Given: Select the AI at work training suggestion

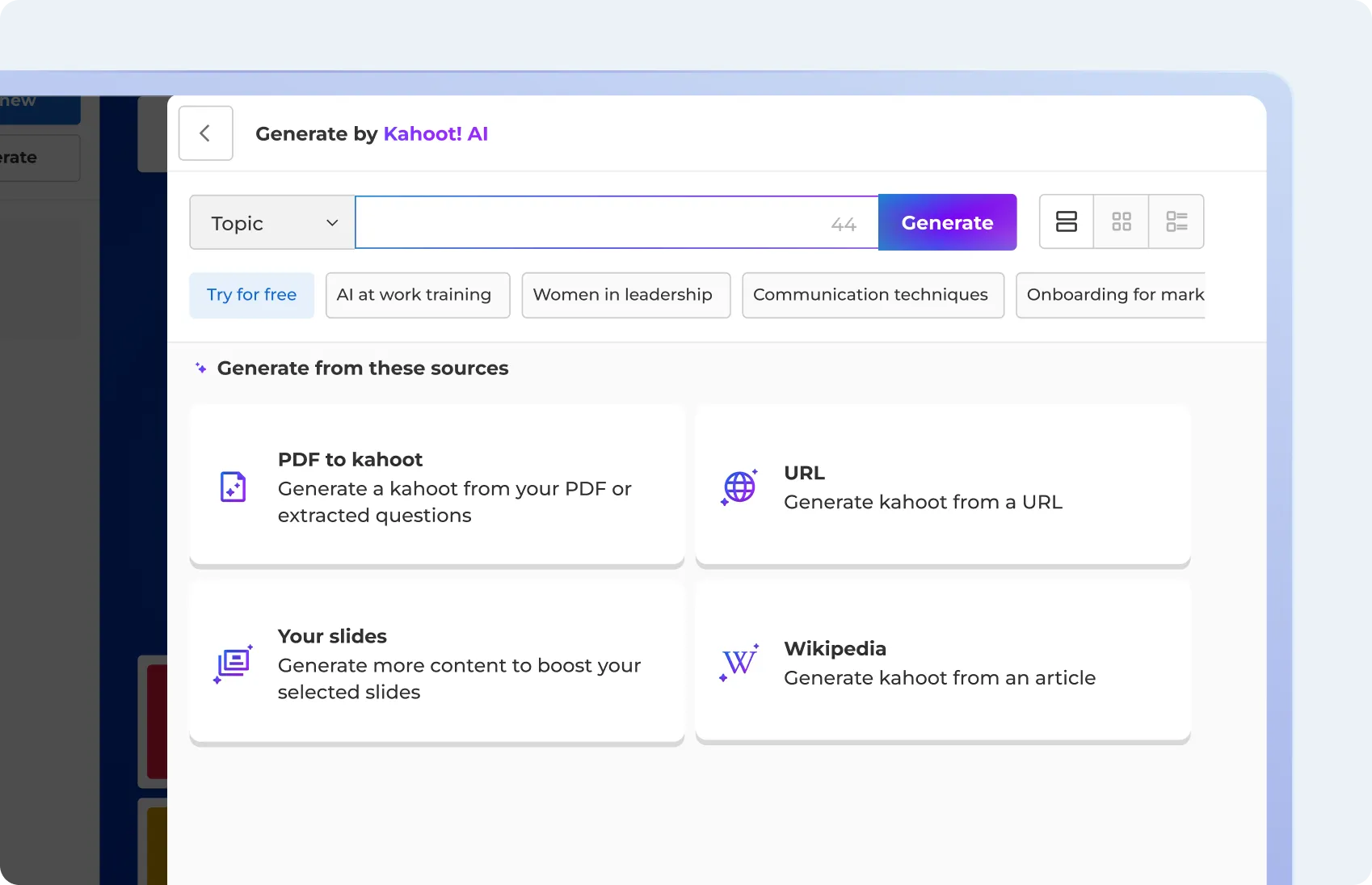Looking at the screenshot, I should [418, 295].
